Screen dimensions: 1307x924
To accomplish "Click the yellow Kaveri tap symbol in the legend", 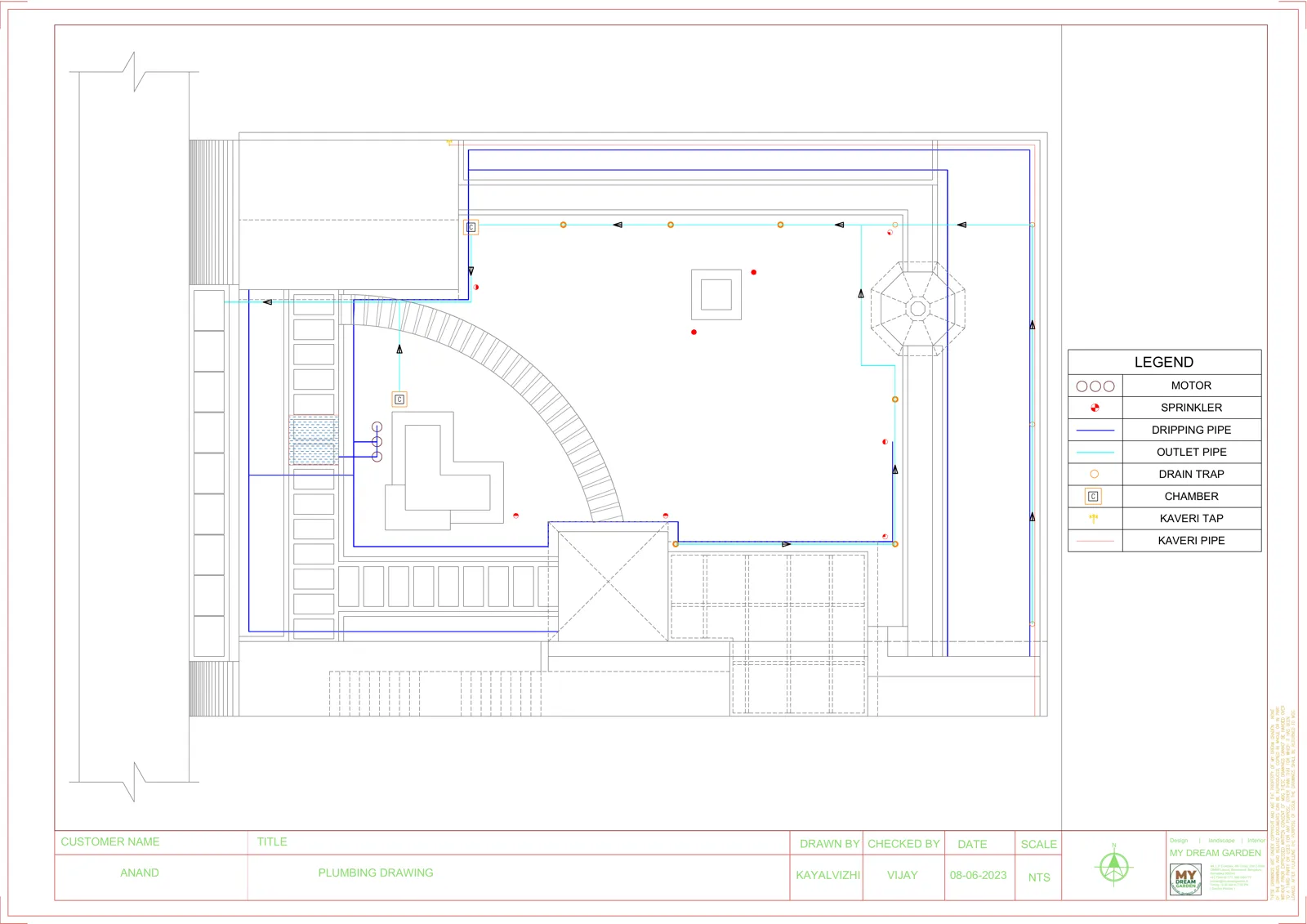I will coord(1094,518).
